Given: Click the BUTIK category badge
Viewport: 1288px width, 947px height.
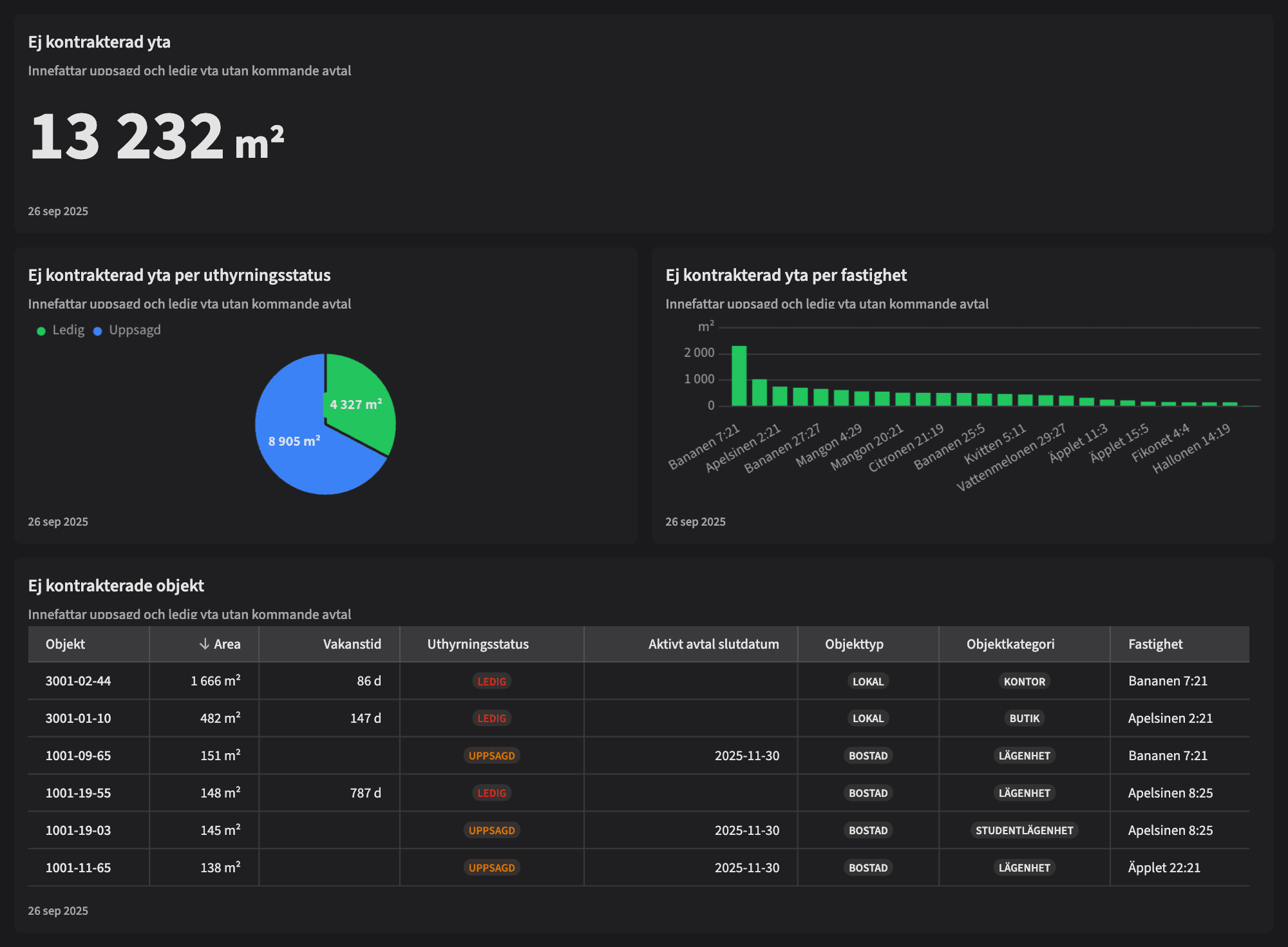Looking at the screenshot, I should click(x=1024, y=718).
